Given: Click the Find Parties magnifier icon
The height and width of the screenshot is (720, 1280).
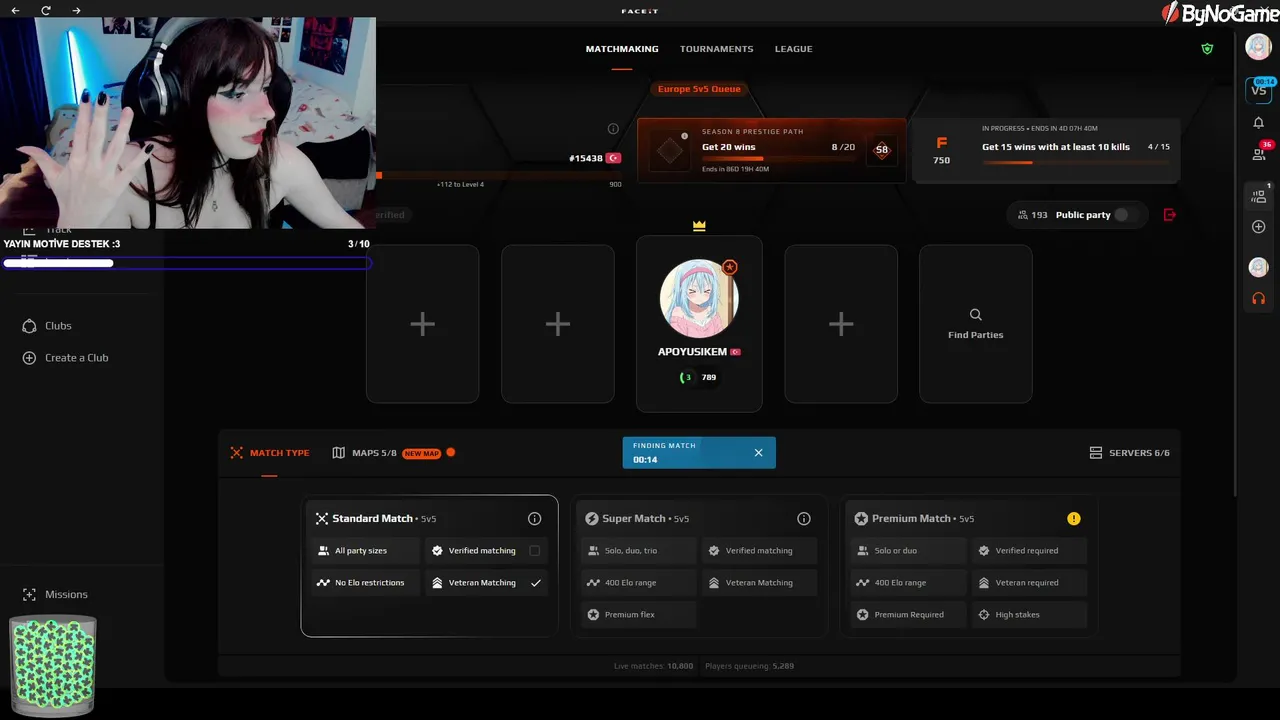Looking at the screenshot, I should point(975,315).
